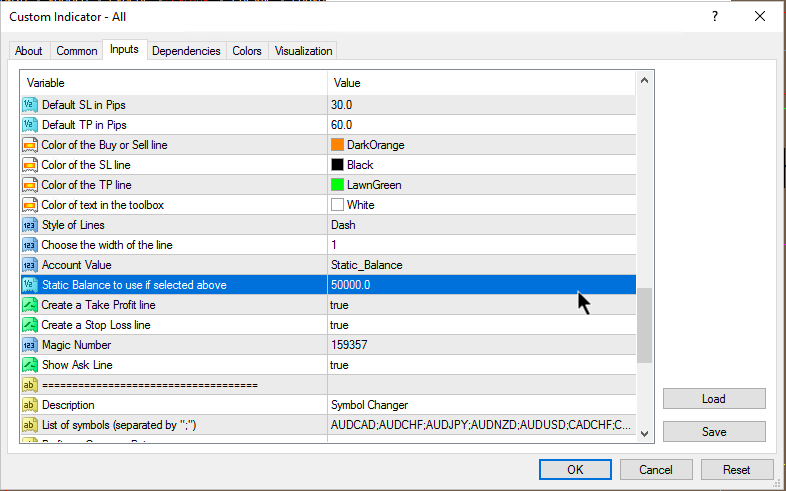The height and width of the screenshot is (491, 786).
Task: Select the Show Ask Line row label
Action: [77, 365]
